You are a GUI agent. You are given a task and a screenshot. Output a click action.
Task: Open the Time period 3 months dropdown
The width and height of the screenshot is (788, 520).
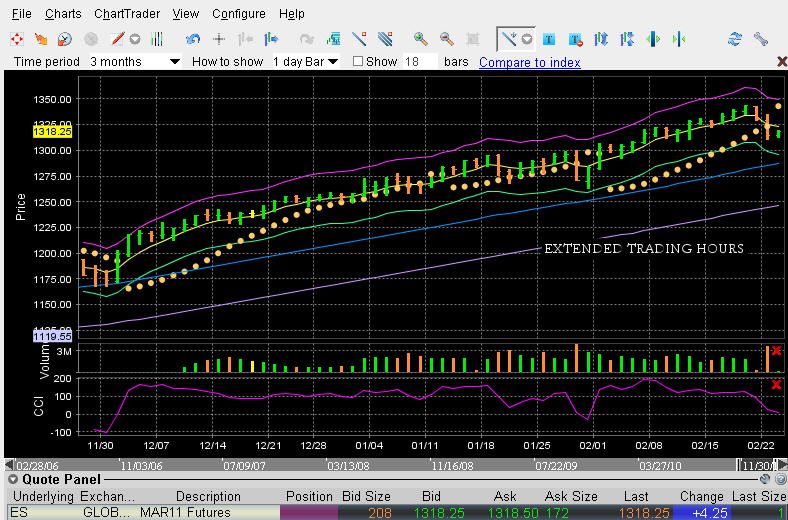(135, 62)
